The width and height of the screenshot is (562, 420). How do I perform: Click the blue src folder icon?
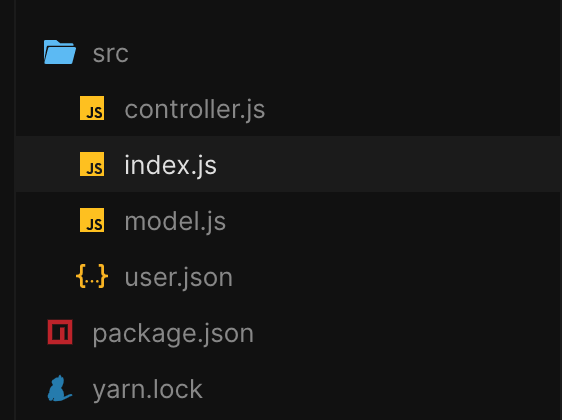click(x=60, y=52)
